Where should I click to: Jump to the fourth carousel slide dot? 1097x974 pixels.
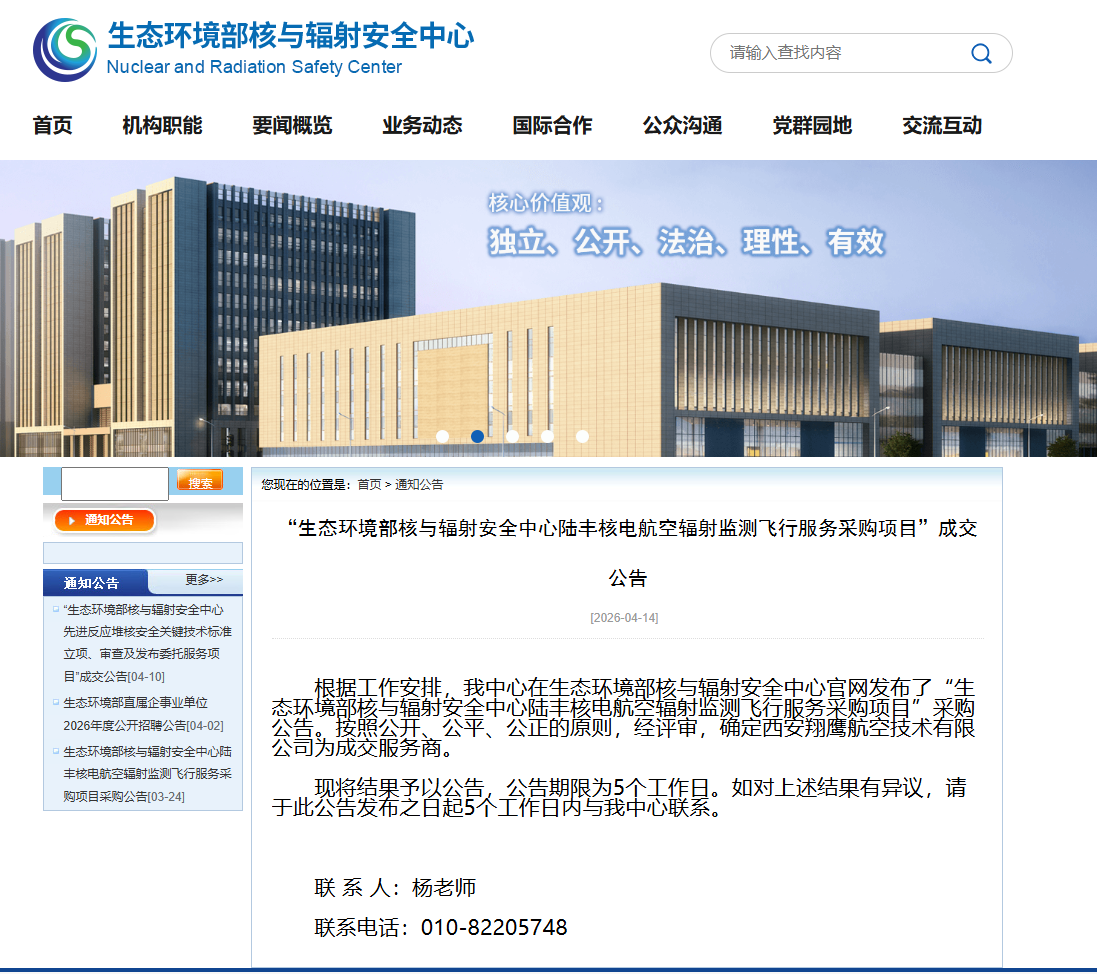coord(547,436)
